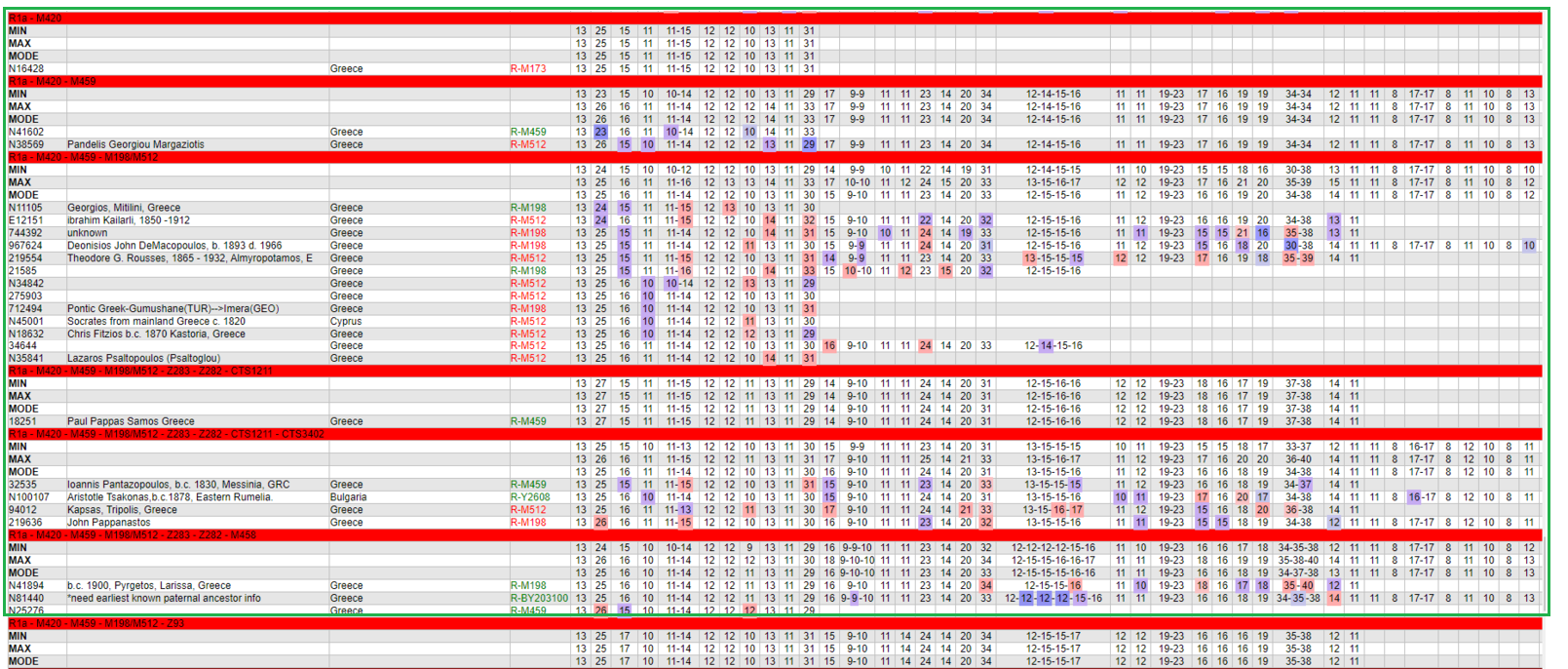Screen dimensions: 1568x669
Task: Click kit number E12151
Action: (x=26, y=220)
